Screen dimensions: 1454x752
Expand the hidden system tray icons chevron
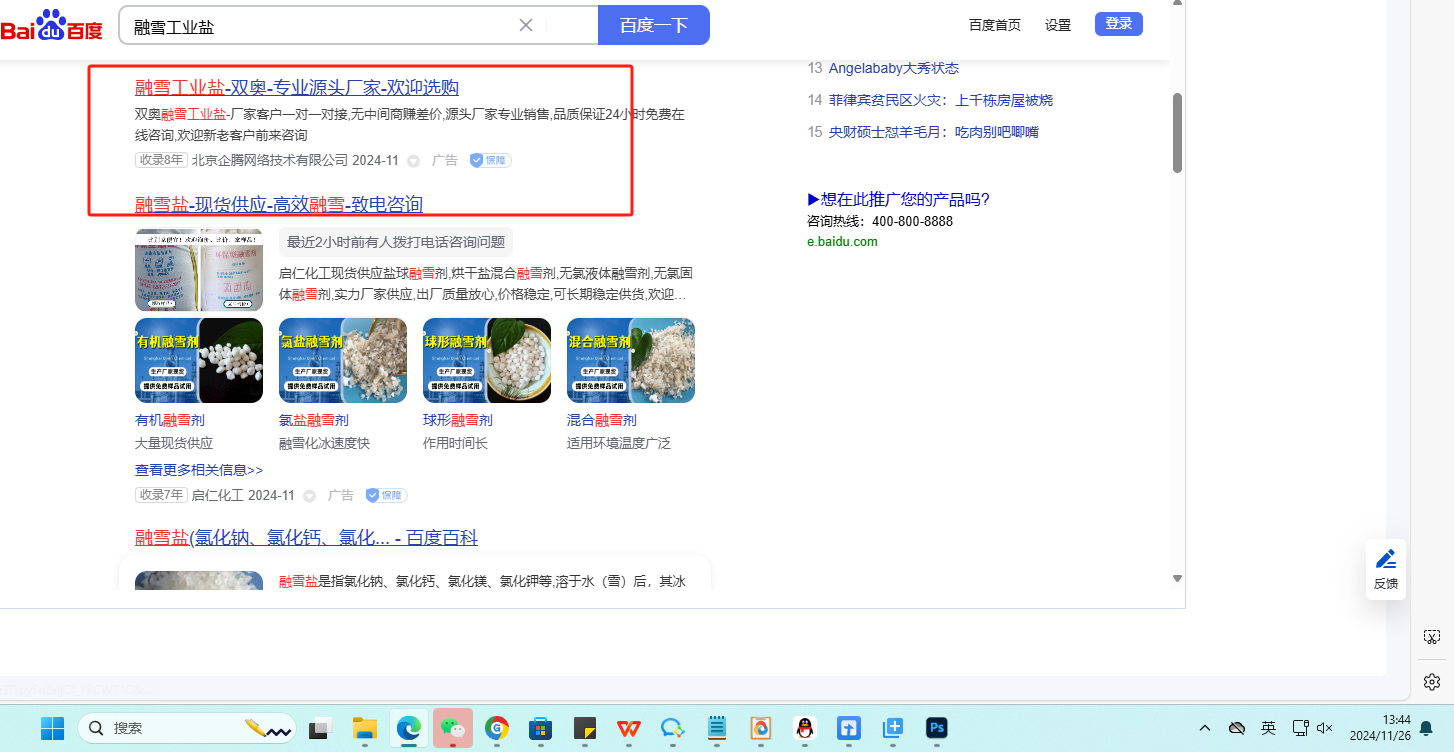[1205, 728]
